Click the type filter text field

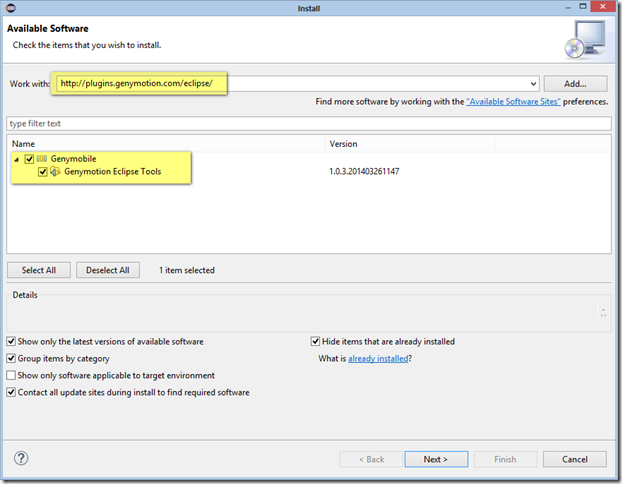click(309, 123)
